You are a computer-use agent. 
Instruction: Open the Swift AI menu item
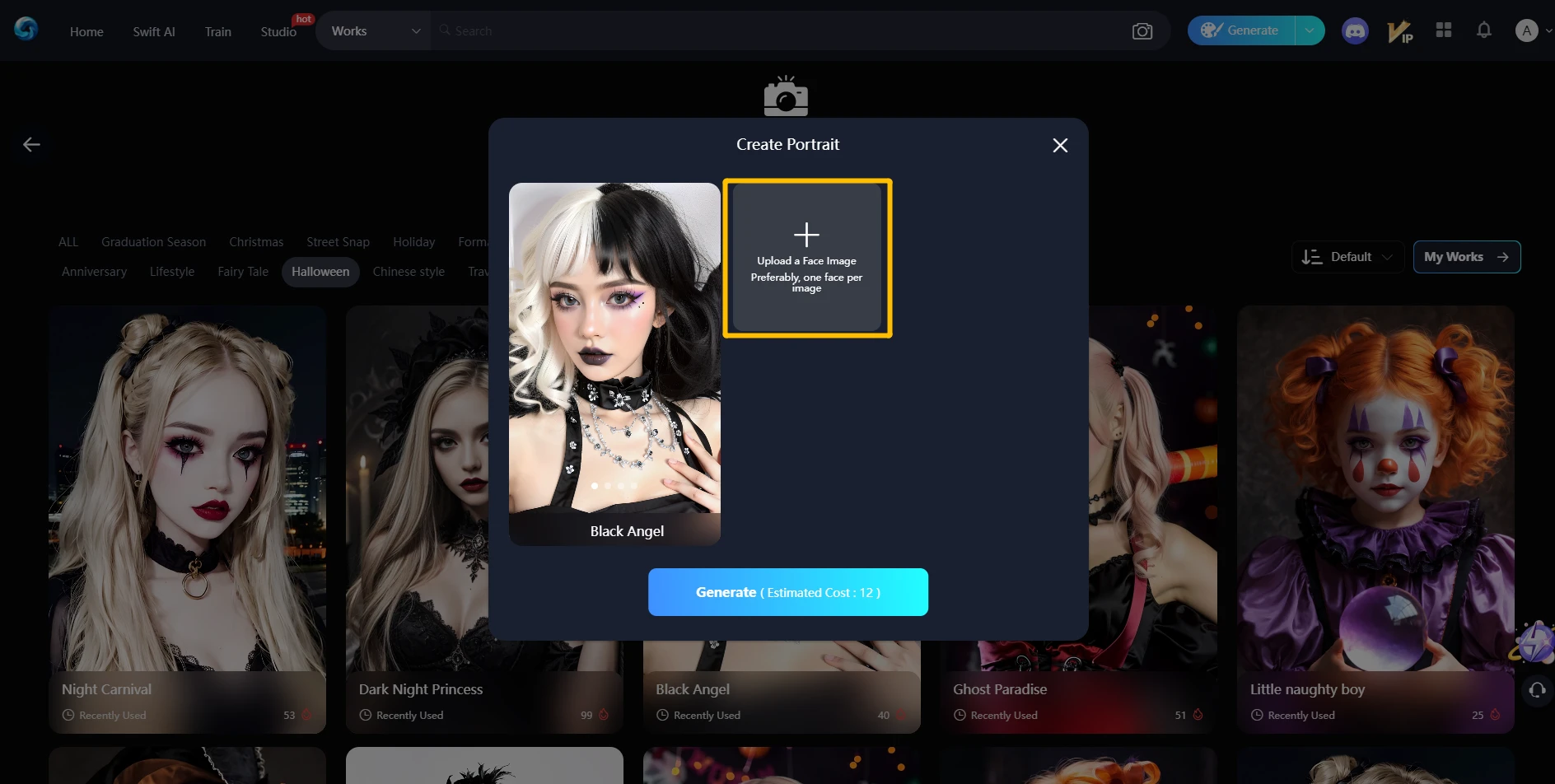[154, 31]
